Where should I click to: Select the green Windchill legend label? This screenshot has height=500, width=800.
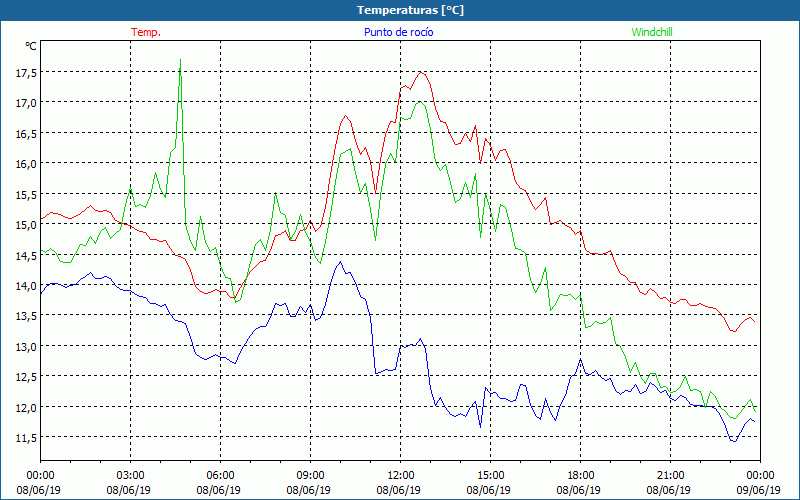coord(652,32)
